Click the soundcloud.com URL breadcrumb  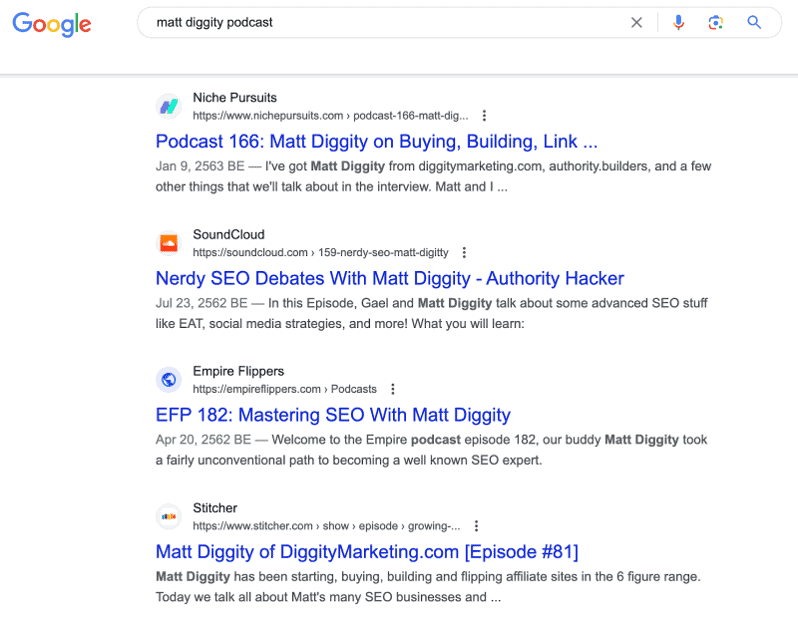pyautogui.click(x=321, y=252)
